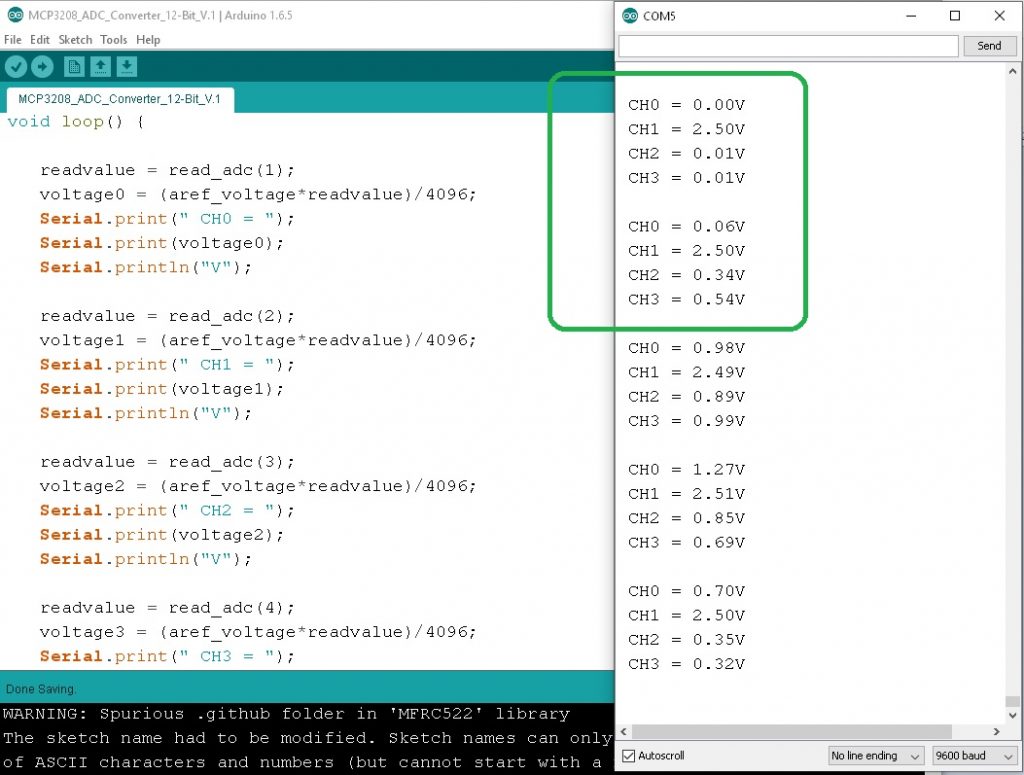
Task: Click the 'CH0 = 0.98V' serial output line
Action: (686, 348)
